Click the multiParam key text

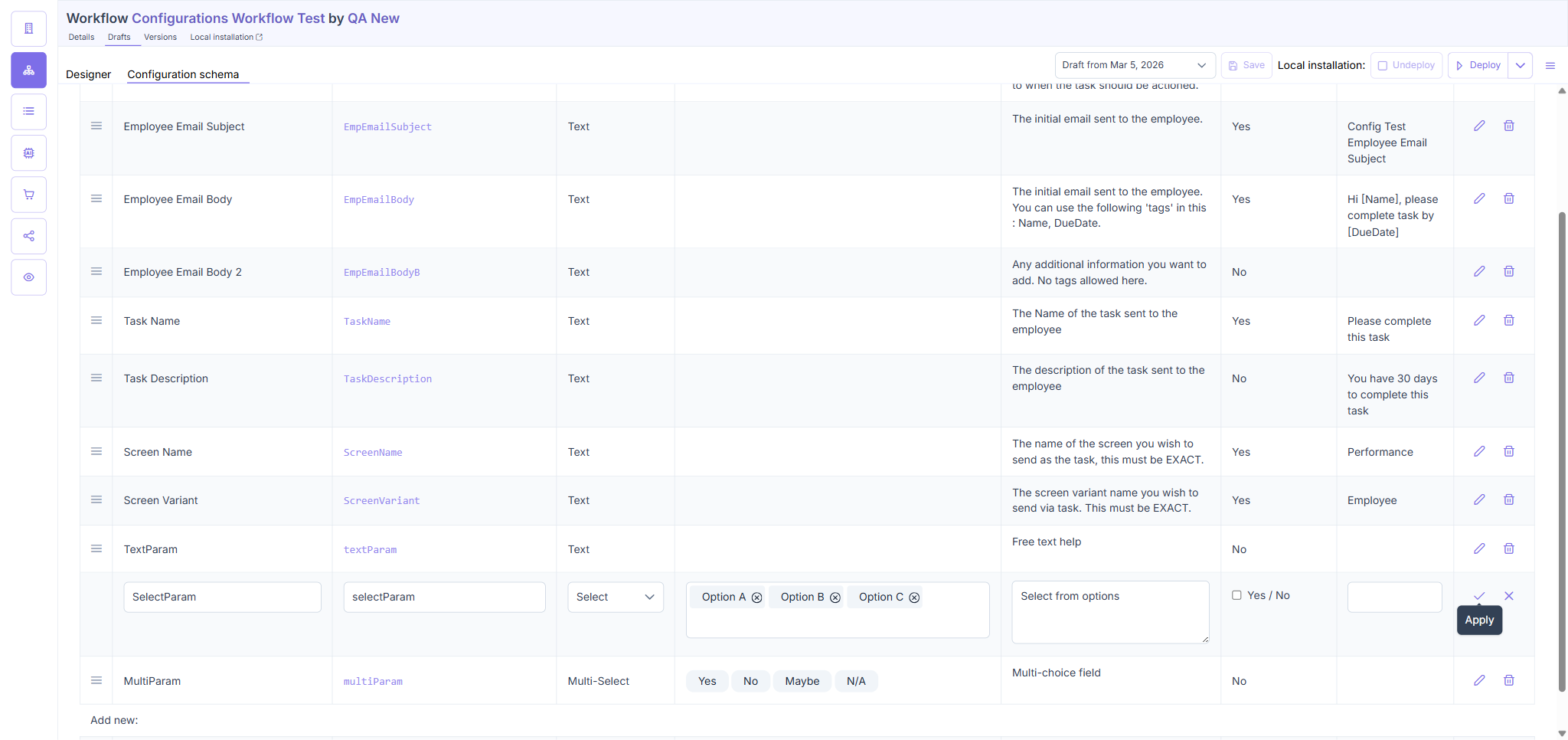pyautogui.click(x=373, y=681)
